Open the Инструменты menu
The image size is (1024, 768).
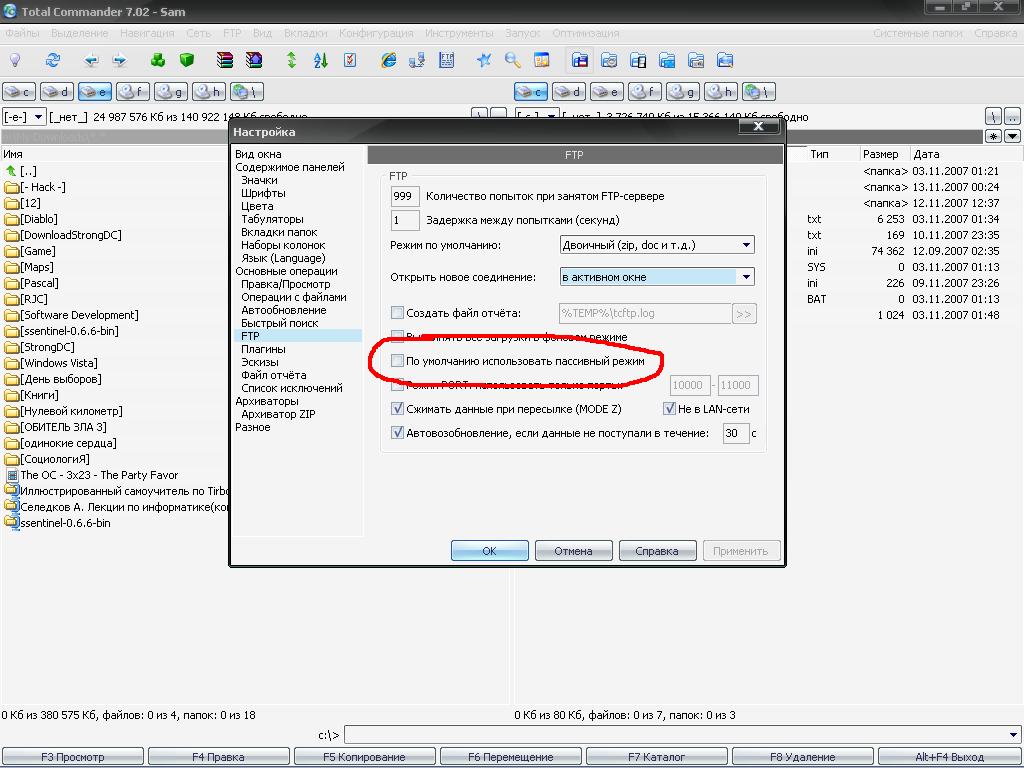pyautogui.click(x=459, y=33)
